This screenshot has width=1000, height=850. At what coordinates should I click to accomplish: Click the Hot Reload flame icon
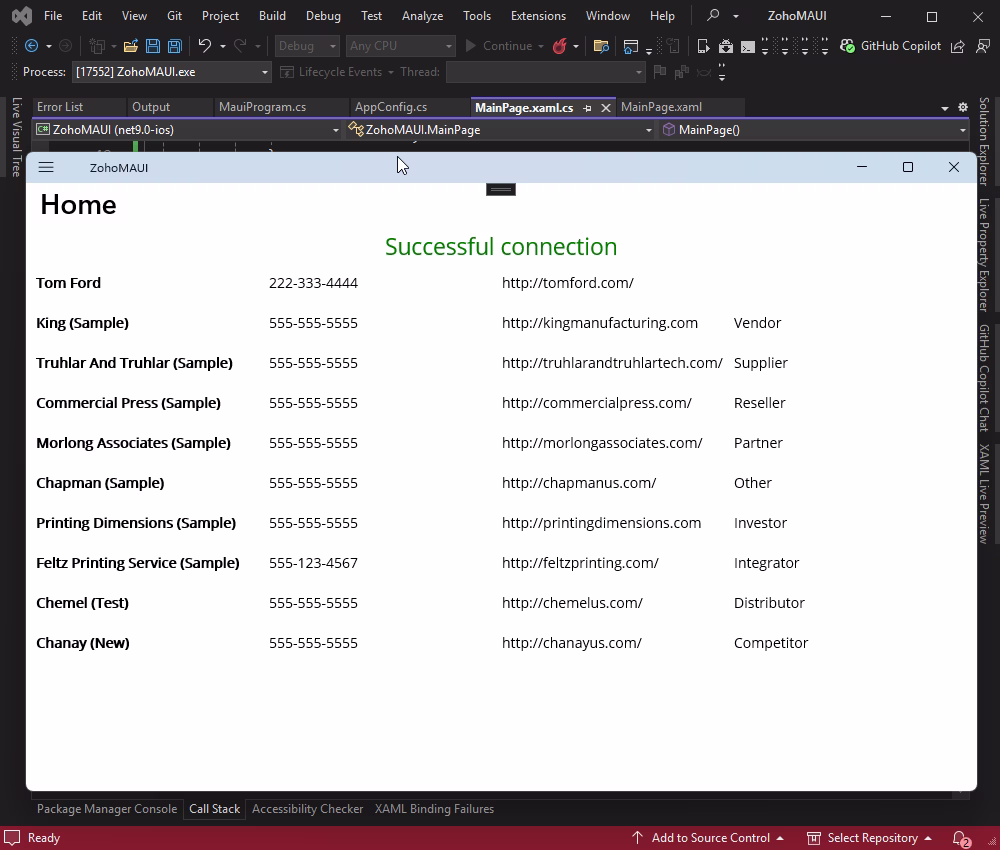(559, 46)
